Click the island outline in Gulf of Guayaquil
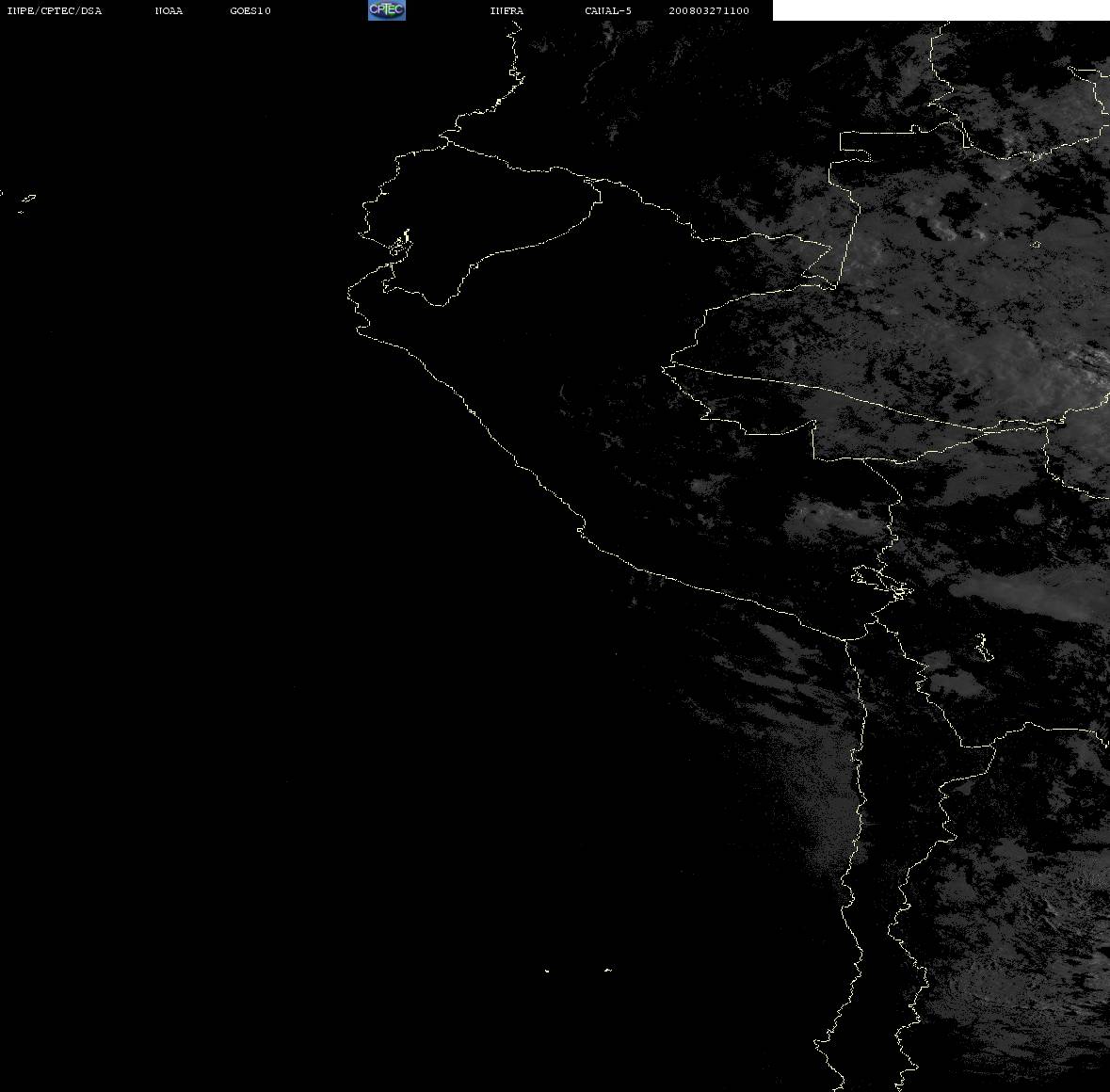Image resolution: width=1110 pixels, height=1092 pixels. pos(401,243)
